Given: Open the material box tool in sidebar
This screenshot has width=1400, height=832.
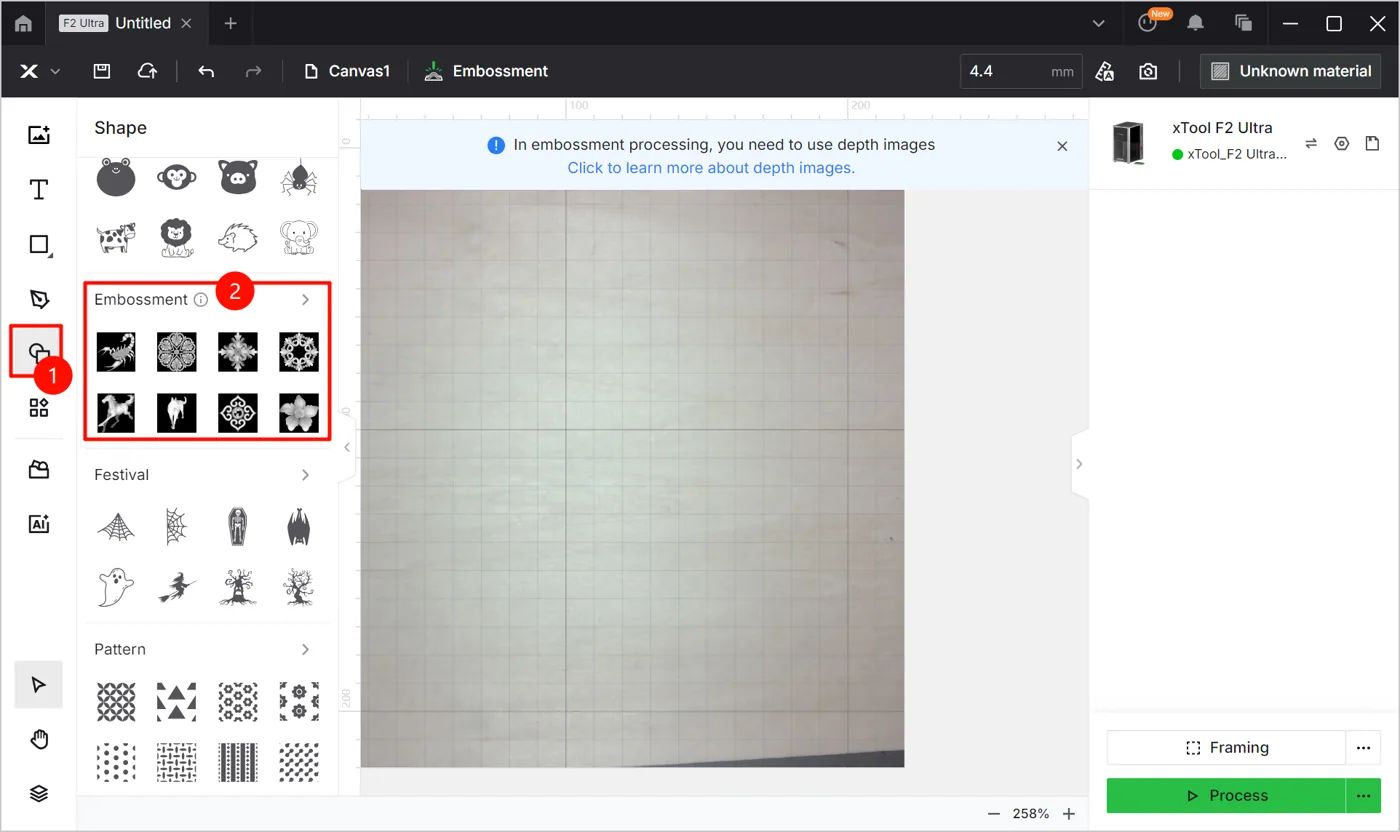Looking at the screenshot, I should coord(39,470).
